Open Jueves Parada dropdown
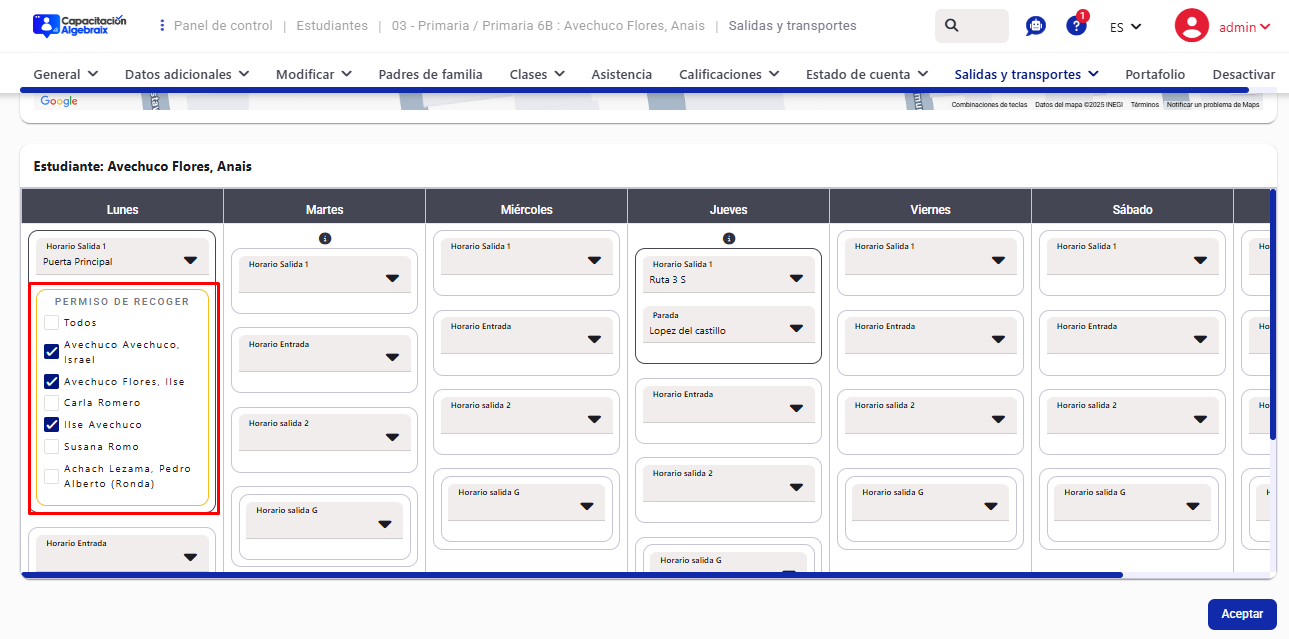This screenshot has height=639, width=1289. click(x=796, y=328)
